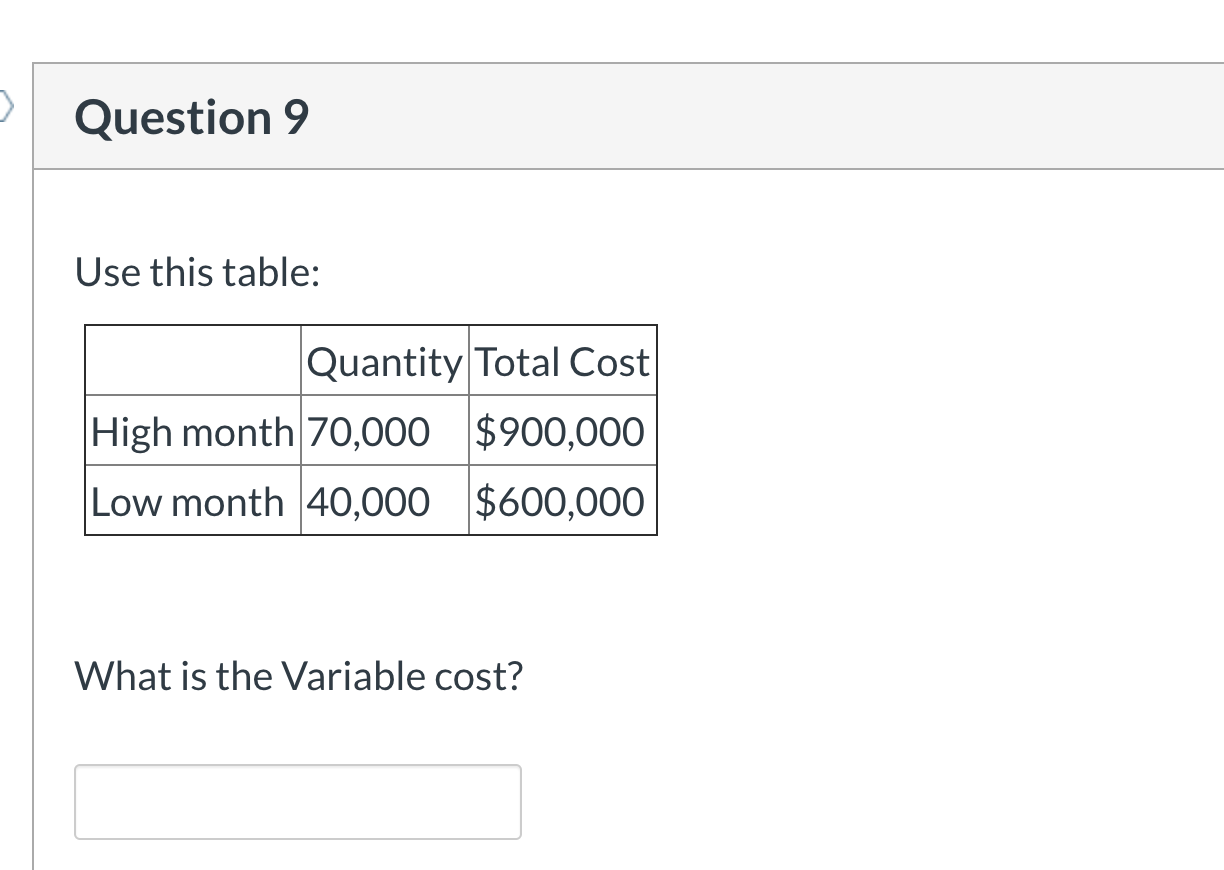The width and height of the screenshot is (1224, 870).
Task: Click the Quantity column header cell
Action: tap(384, 362)
